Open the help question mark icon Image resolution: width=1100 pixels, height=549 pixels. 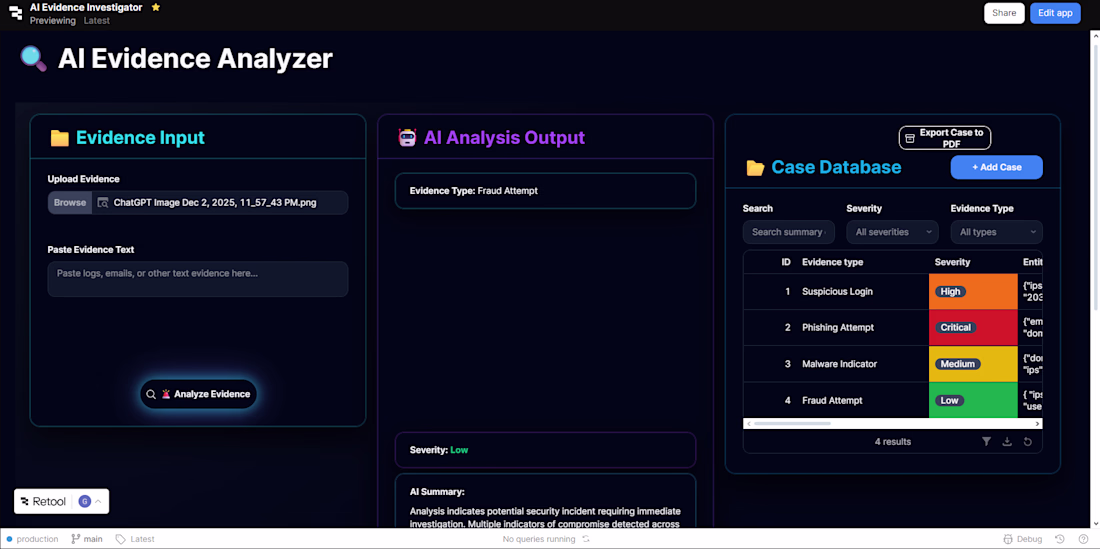tap(1083, 539)
